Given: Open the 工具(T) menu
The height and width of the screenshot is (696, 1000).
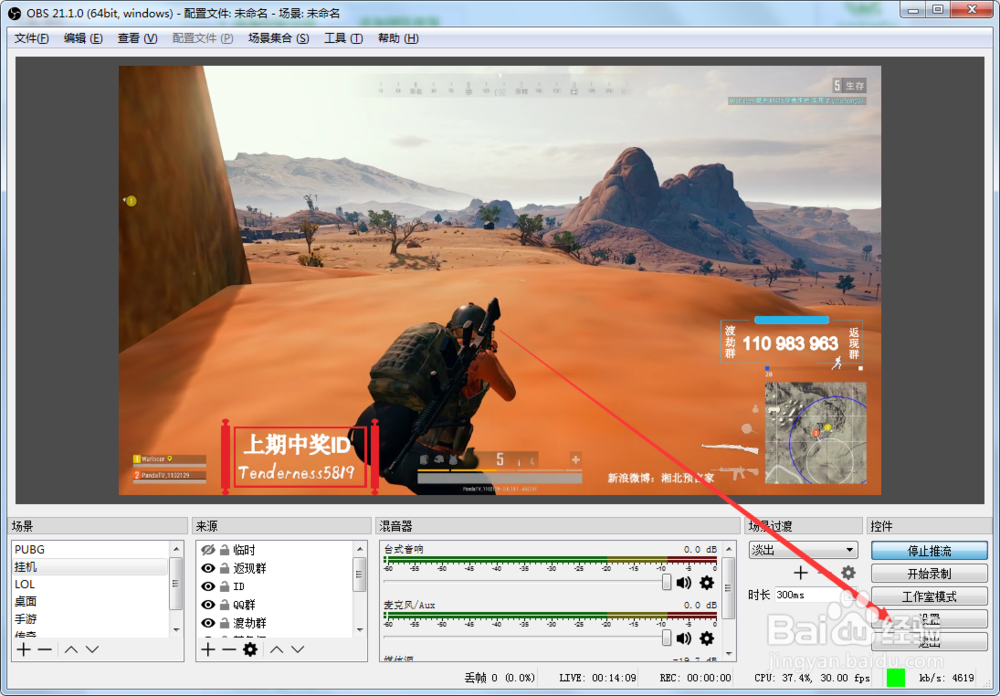Looking at the screenshot, I should [x=343, y=38].
